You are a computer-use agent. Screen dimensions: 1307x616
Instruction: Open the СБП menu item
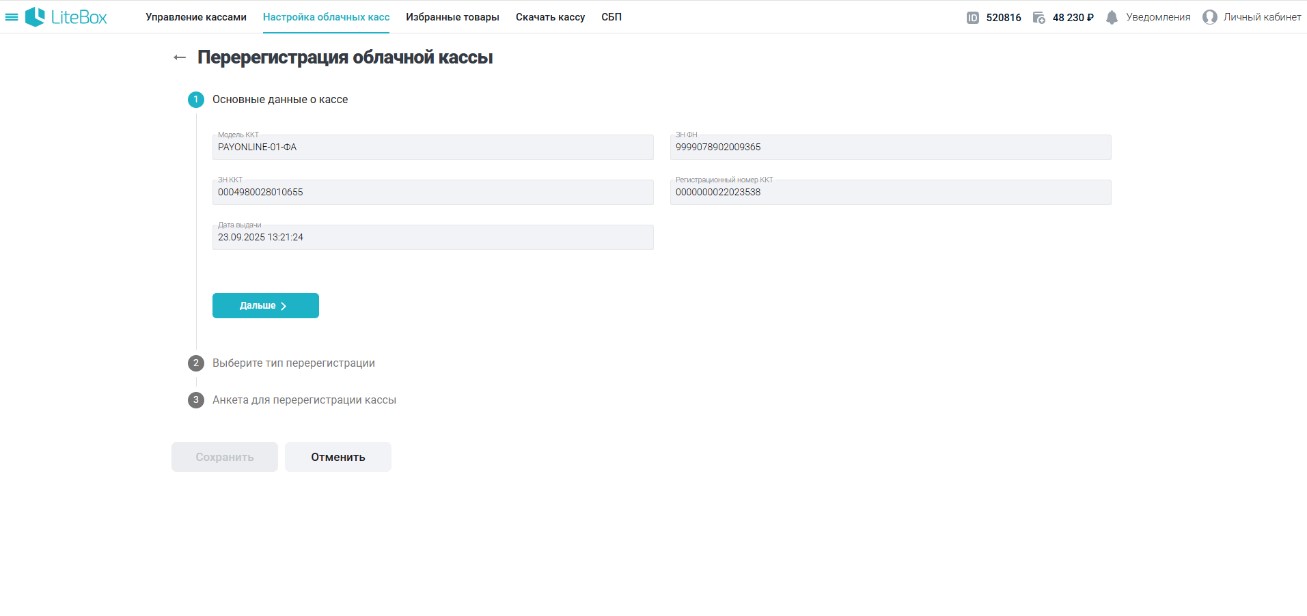pos(611,17)
